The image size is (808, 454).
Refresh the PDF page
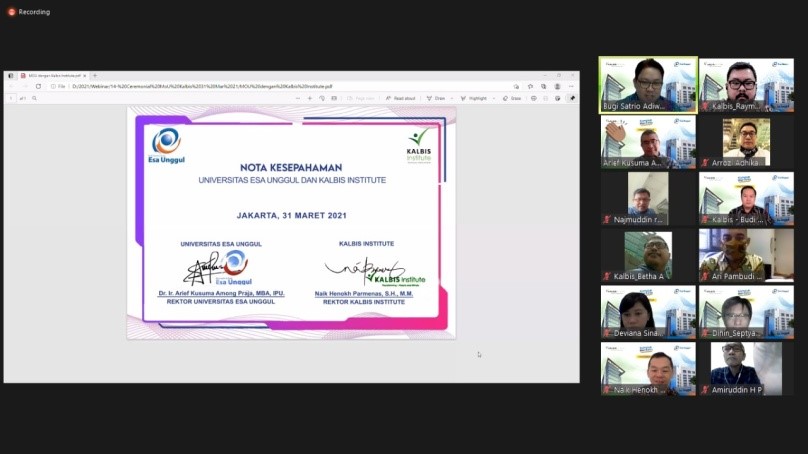point(39,86)
